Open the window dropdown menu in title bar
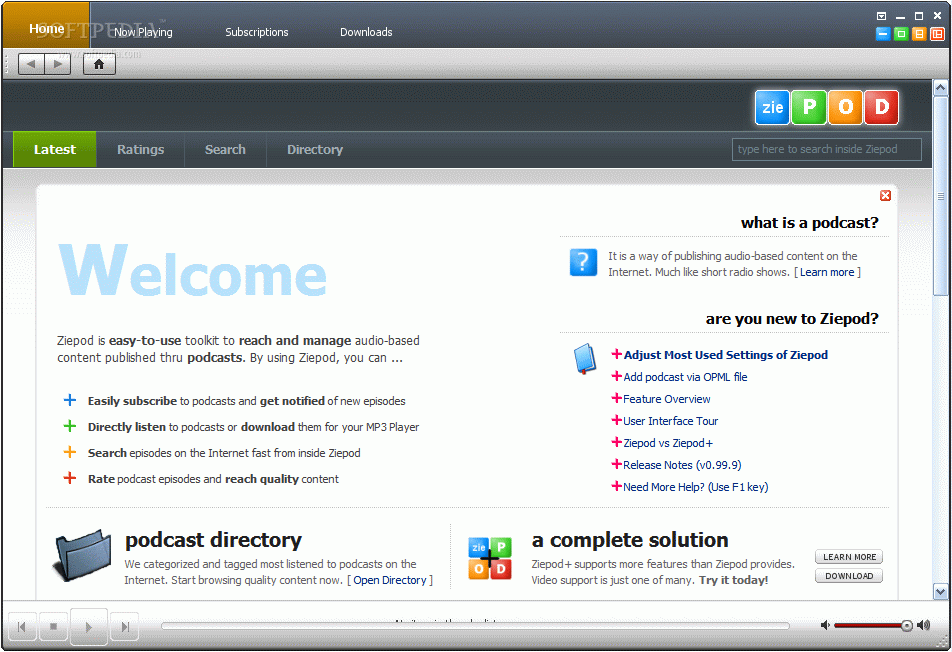This screenshot has width=952, height=652. coord(882,16)
